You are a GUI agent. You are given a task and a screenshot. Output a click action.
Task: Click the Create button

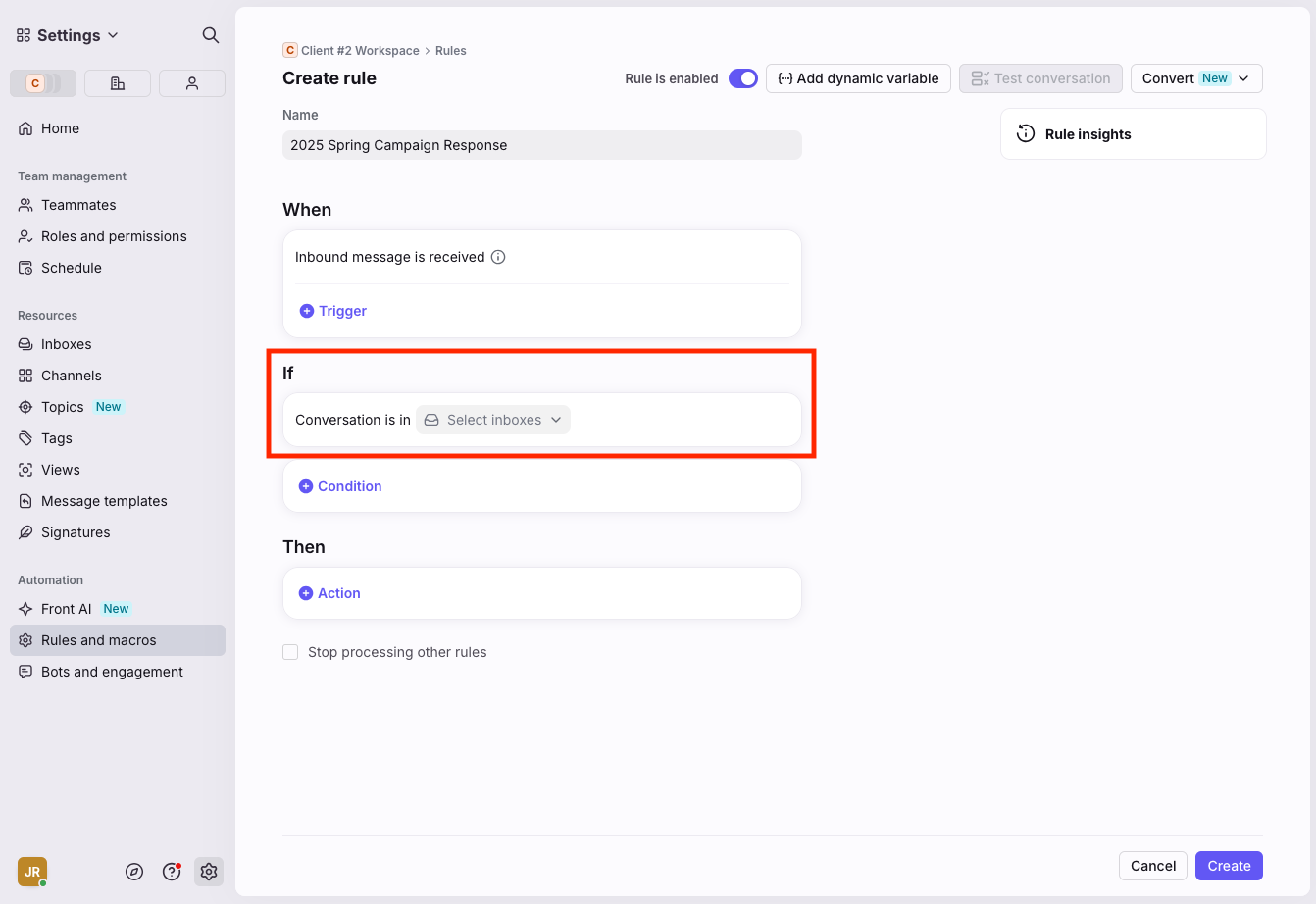click(1229, 866)
